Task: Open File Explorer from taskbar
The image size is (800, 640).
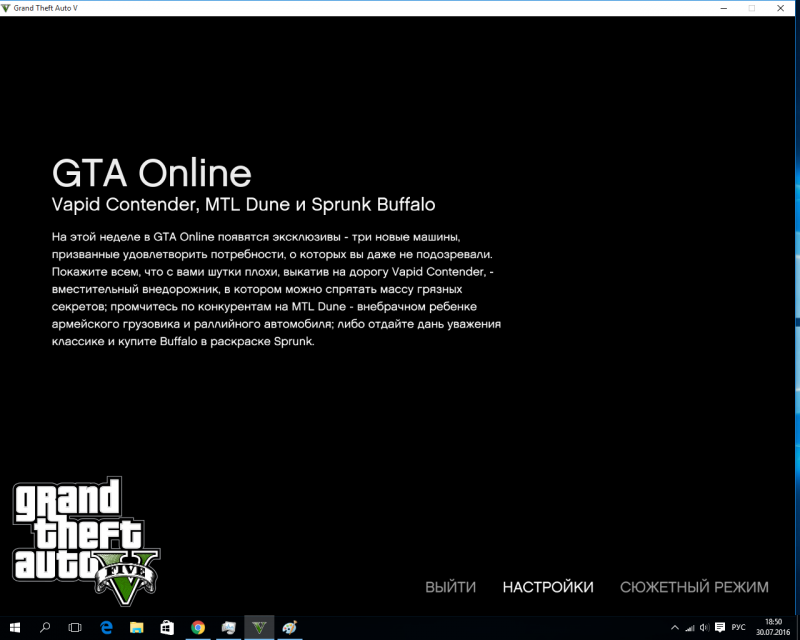Action: tap(137, 628)
